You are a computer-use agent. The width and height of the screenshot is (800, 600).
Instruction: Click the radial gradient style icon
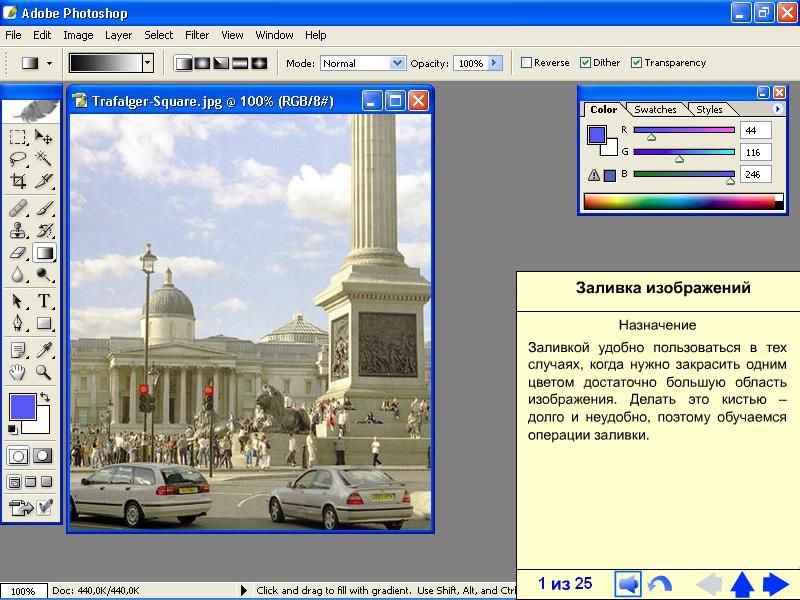[203, 63]
